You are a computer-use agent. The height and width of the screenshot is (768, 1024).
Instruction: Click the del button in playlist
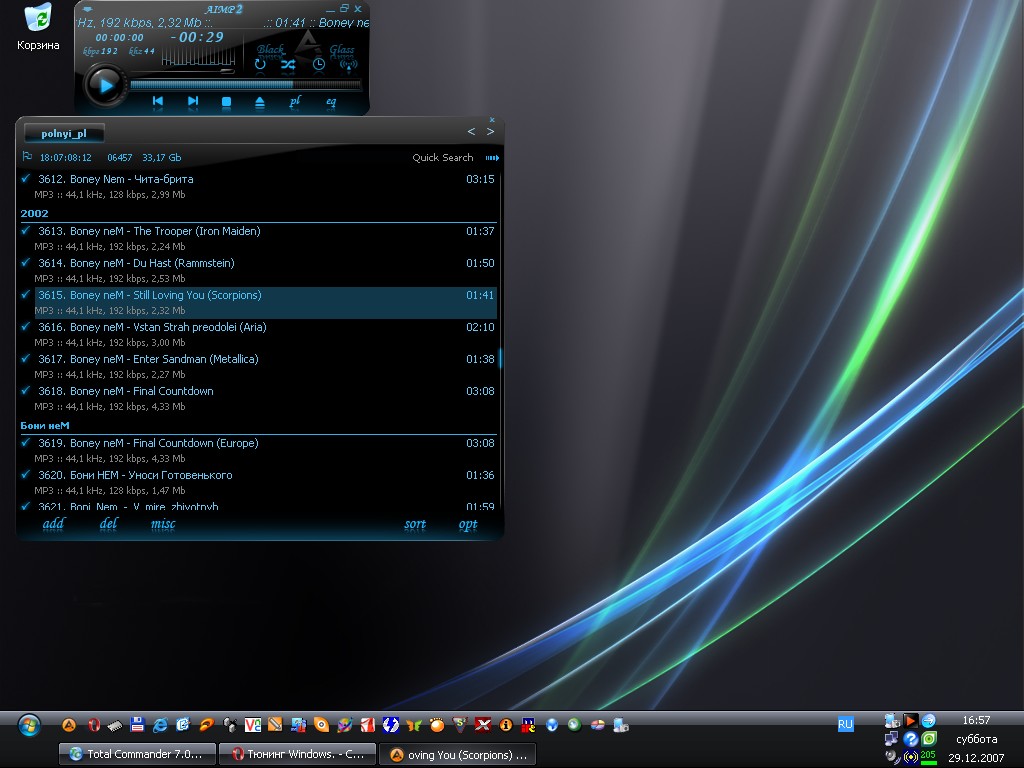point(109,524)
